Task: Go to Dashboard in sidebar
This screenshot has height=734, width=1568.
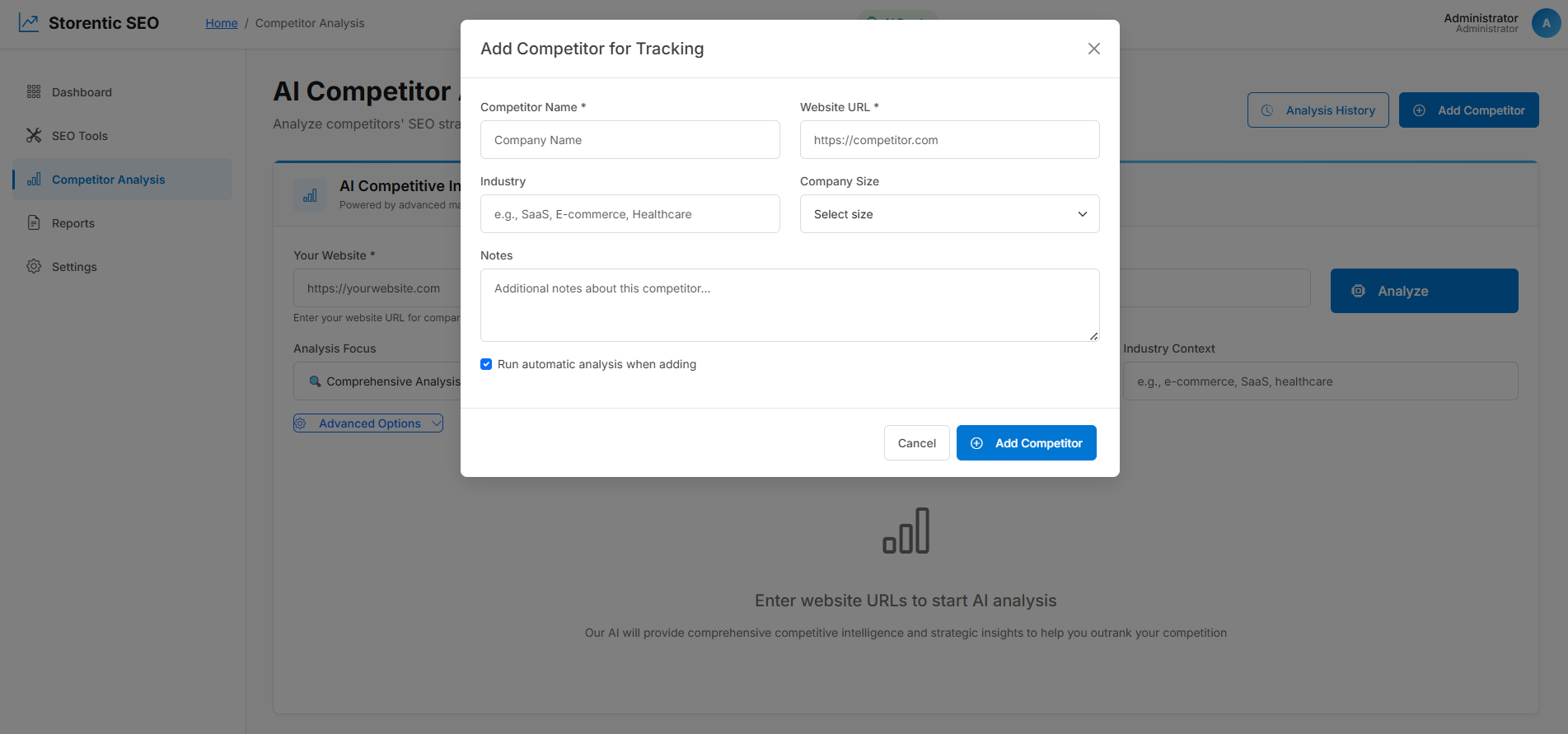Action: tap(123, 92)
